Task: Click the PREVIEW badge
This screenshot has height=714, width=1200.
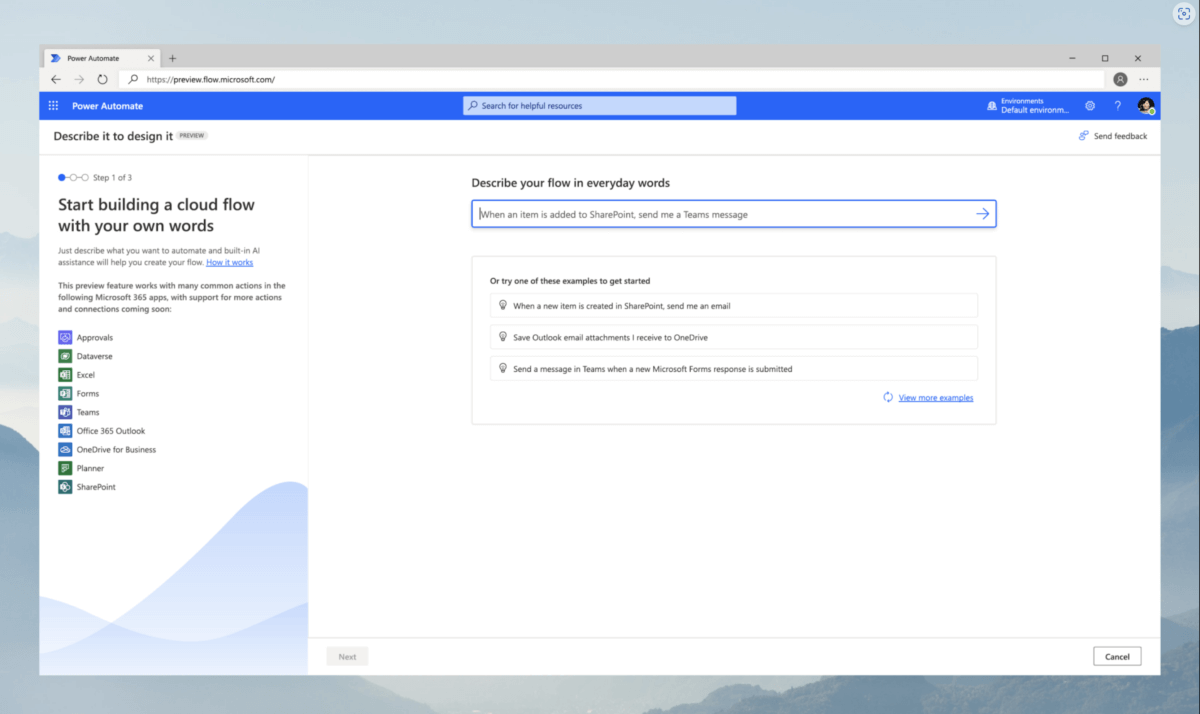Action: (x=192, y=136)
